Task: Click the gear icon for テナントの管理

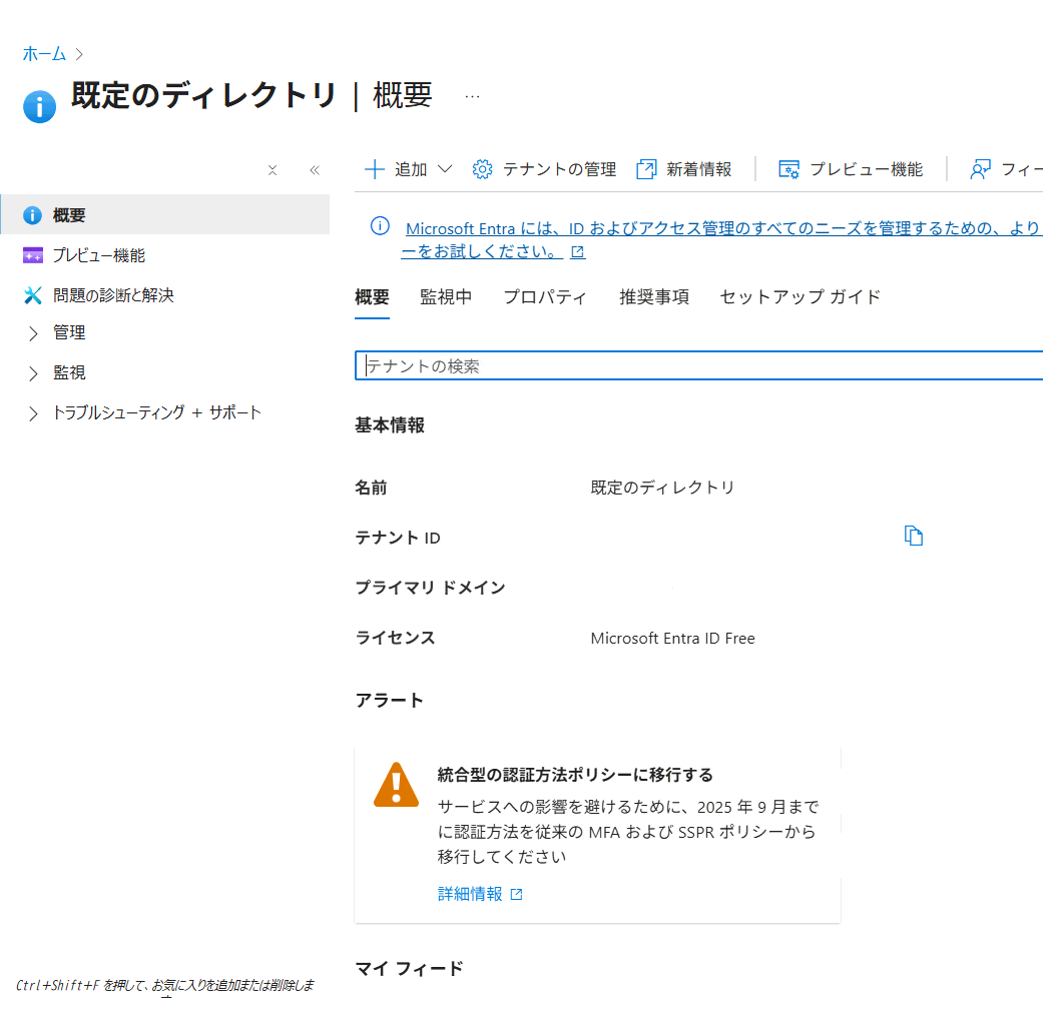Action: (483, 169)
